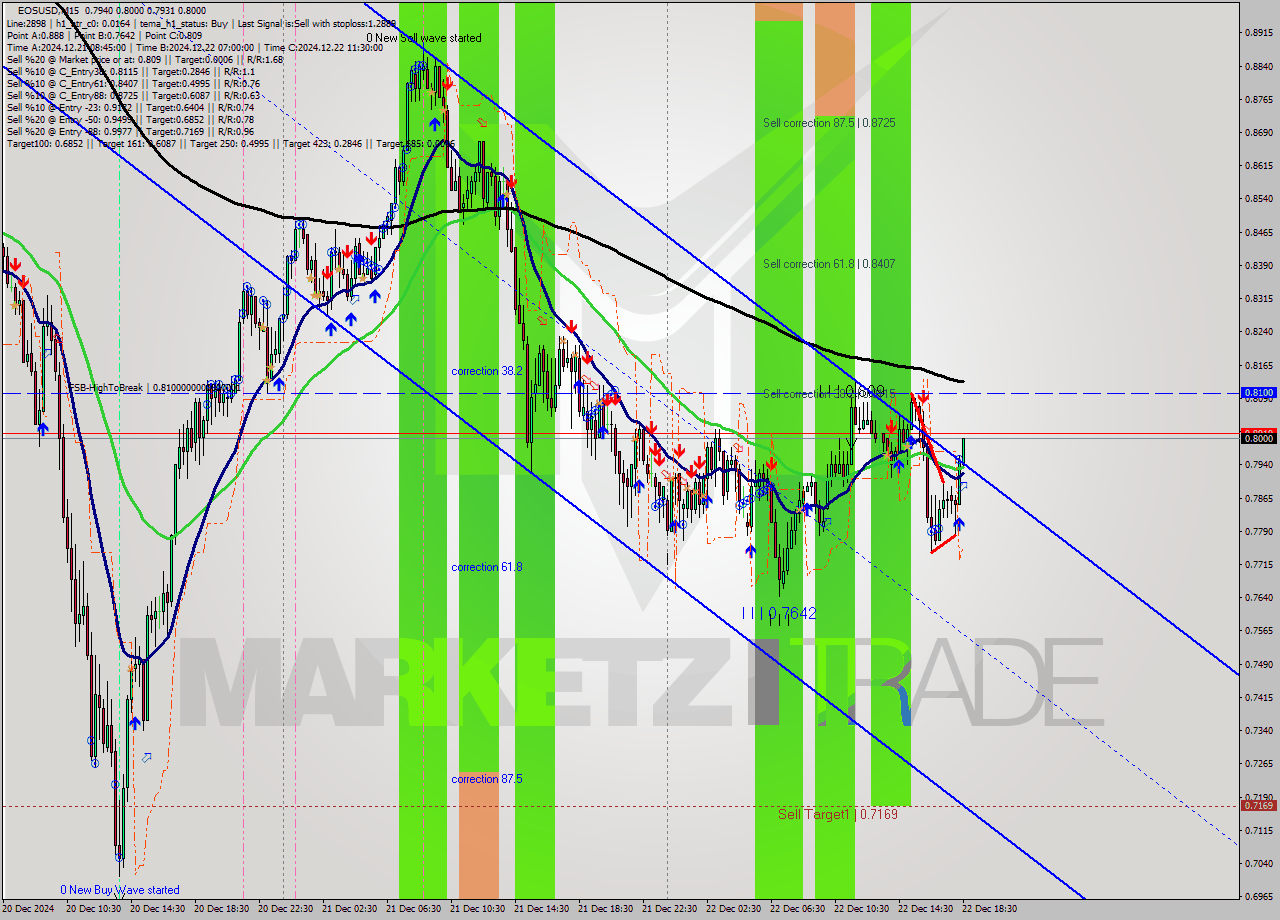This screenshot has width=1280, height=920.
Task: Select the 'Time A:2024.12.21 08:45:00' text
Action: pyautogui.click(x=66, y=47)
